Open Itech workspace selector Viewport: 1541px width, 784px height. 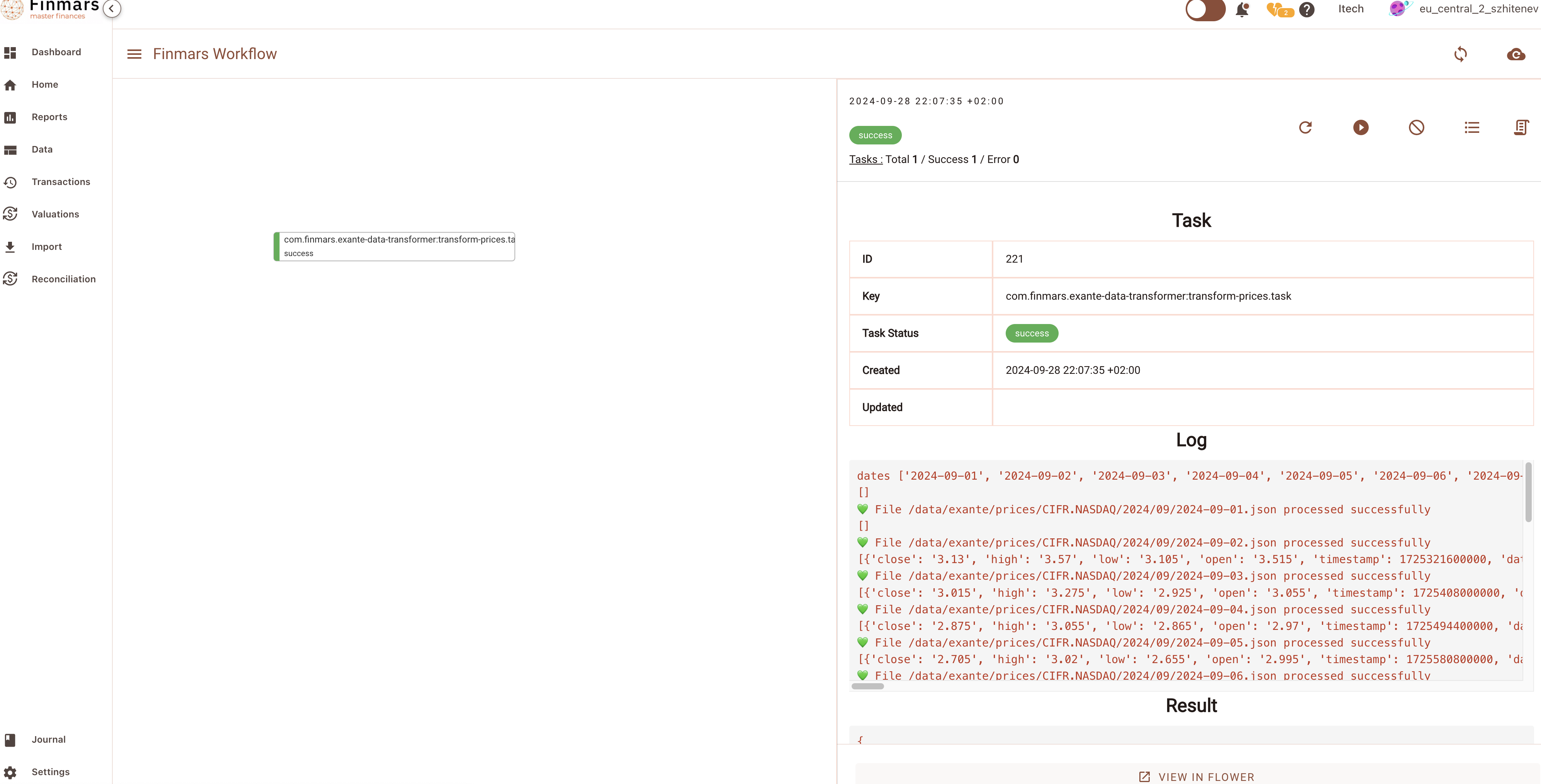pos(1351,9)
